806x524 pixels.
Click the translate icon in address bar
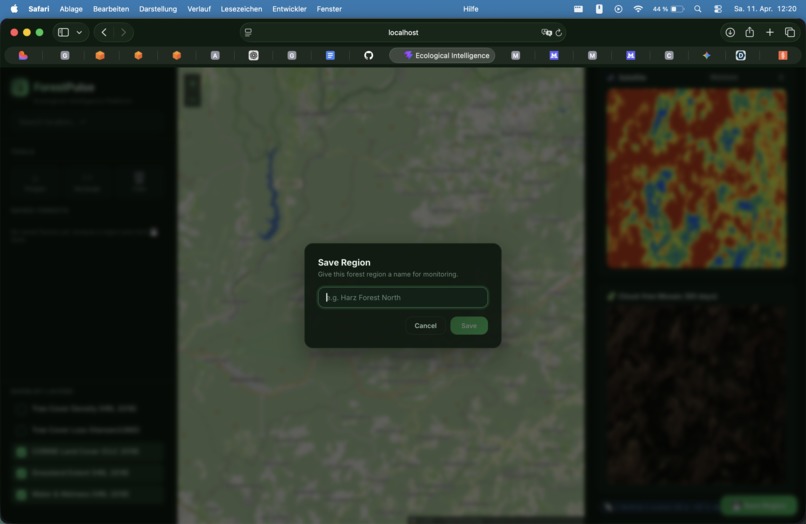(x=546, y=32)
